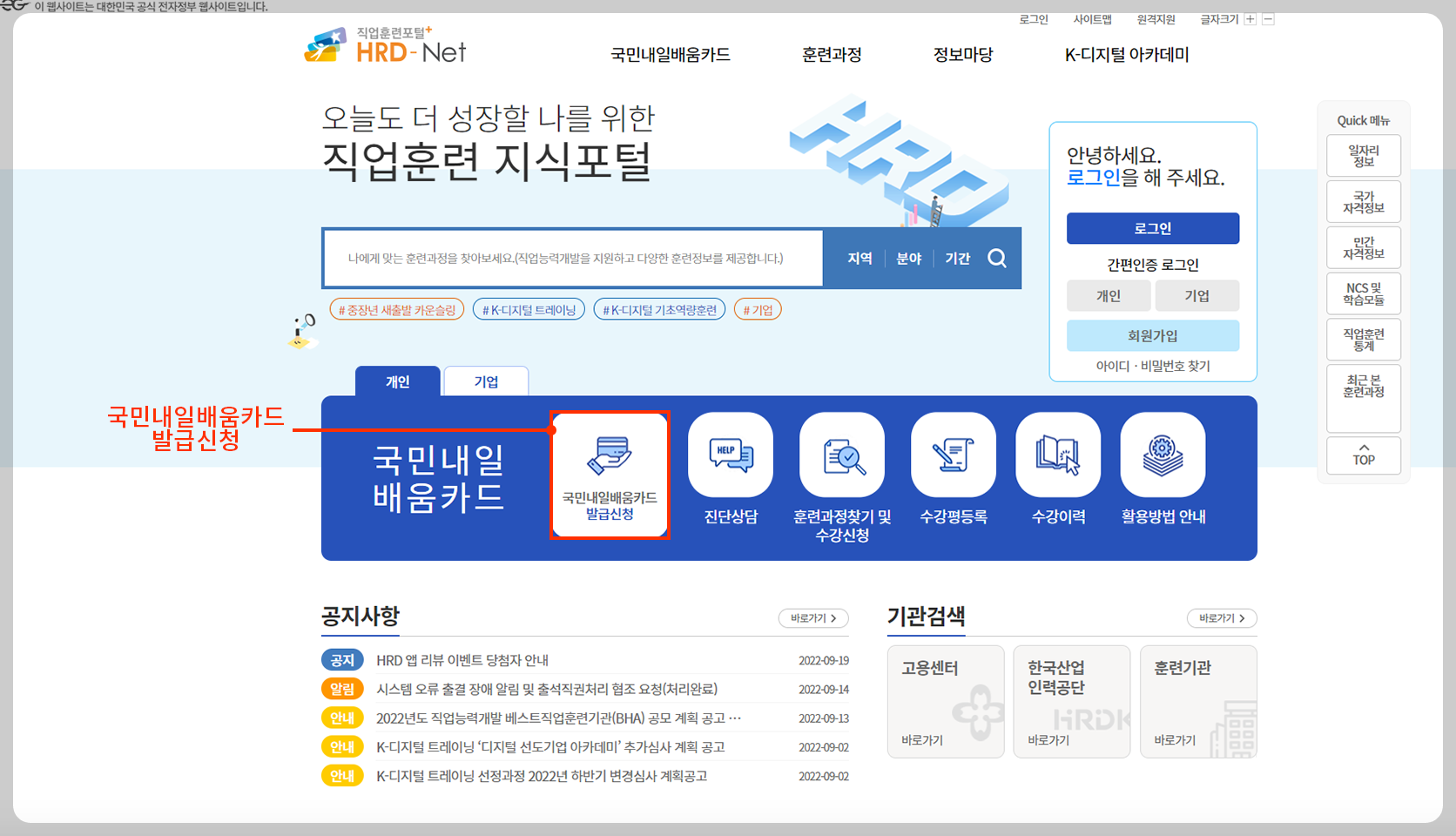Click the blue 로그인 button
The width and height of the screenshot is (1456, 836).
pos(1153,228)
